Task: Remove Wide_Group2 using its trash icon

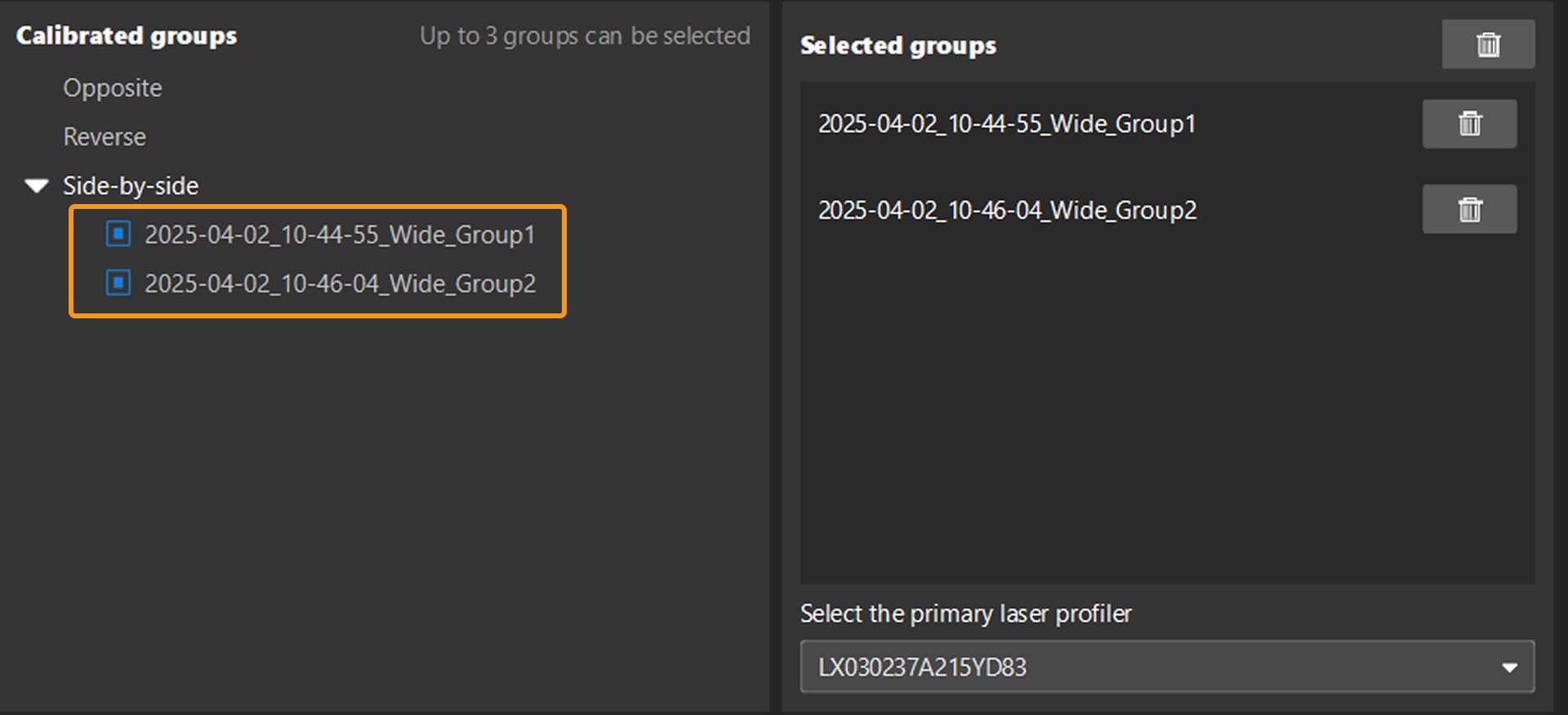Action: click(x=1469, y=210)
